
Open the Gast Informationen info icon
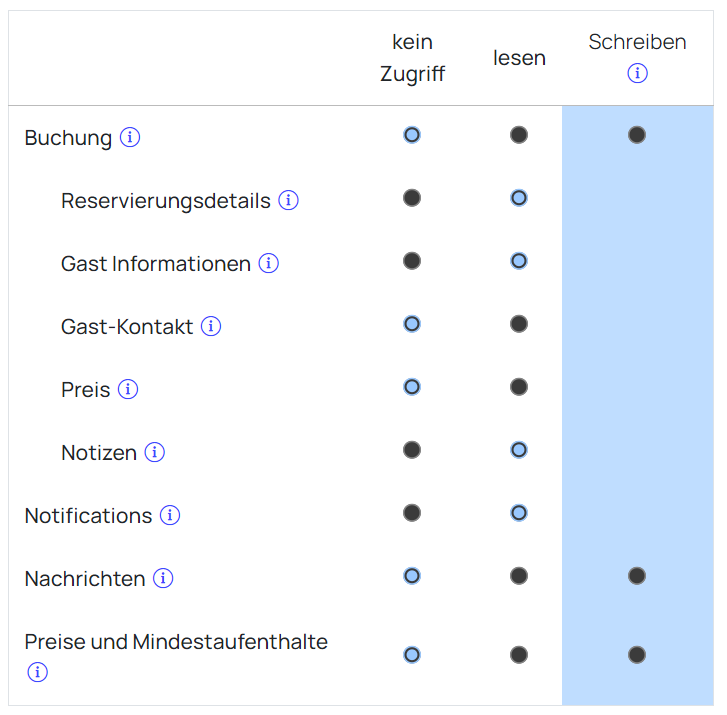268,264
